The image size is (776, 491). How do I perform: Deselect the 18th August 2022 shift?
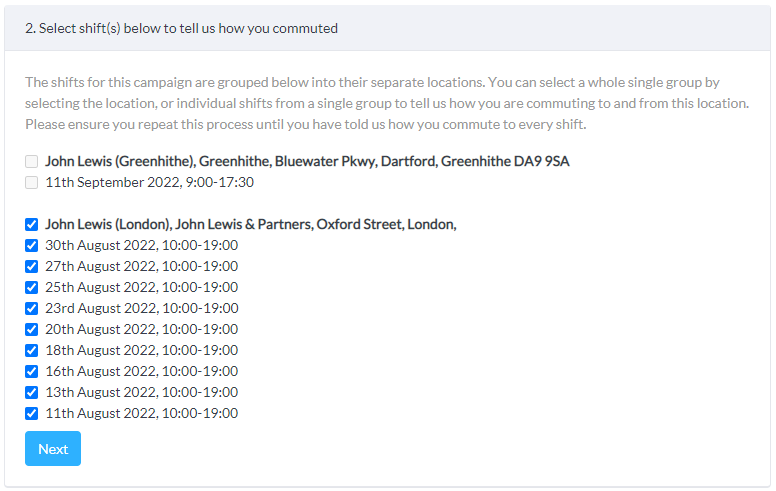pyautogui.click(x=32, y=350)
